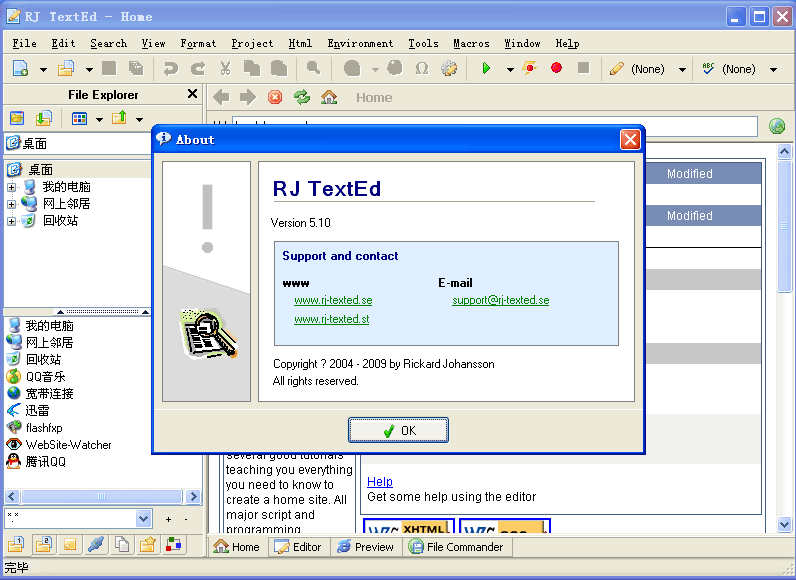This screenshot has height=580, width=796.
Task: Close the File Explorer panel
Action: click(192, 94)
